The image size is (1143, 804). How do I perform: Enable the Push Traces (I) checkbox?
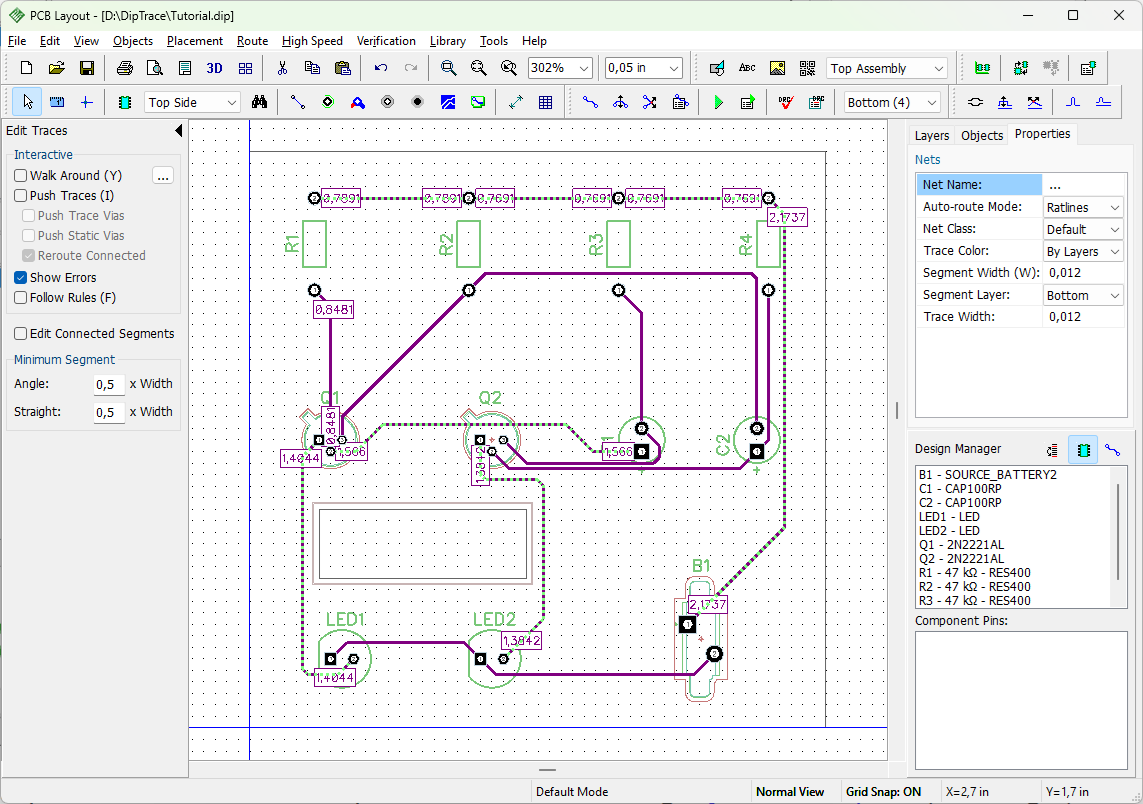(x=20, y=195)
